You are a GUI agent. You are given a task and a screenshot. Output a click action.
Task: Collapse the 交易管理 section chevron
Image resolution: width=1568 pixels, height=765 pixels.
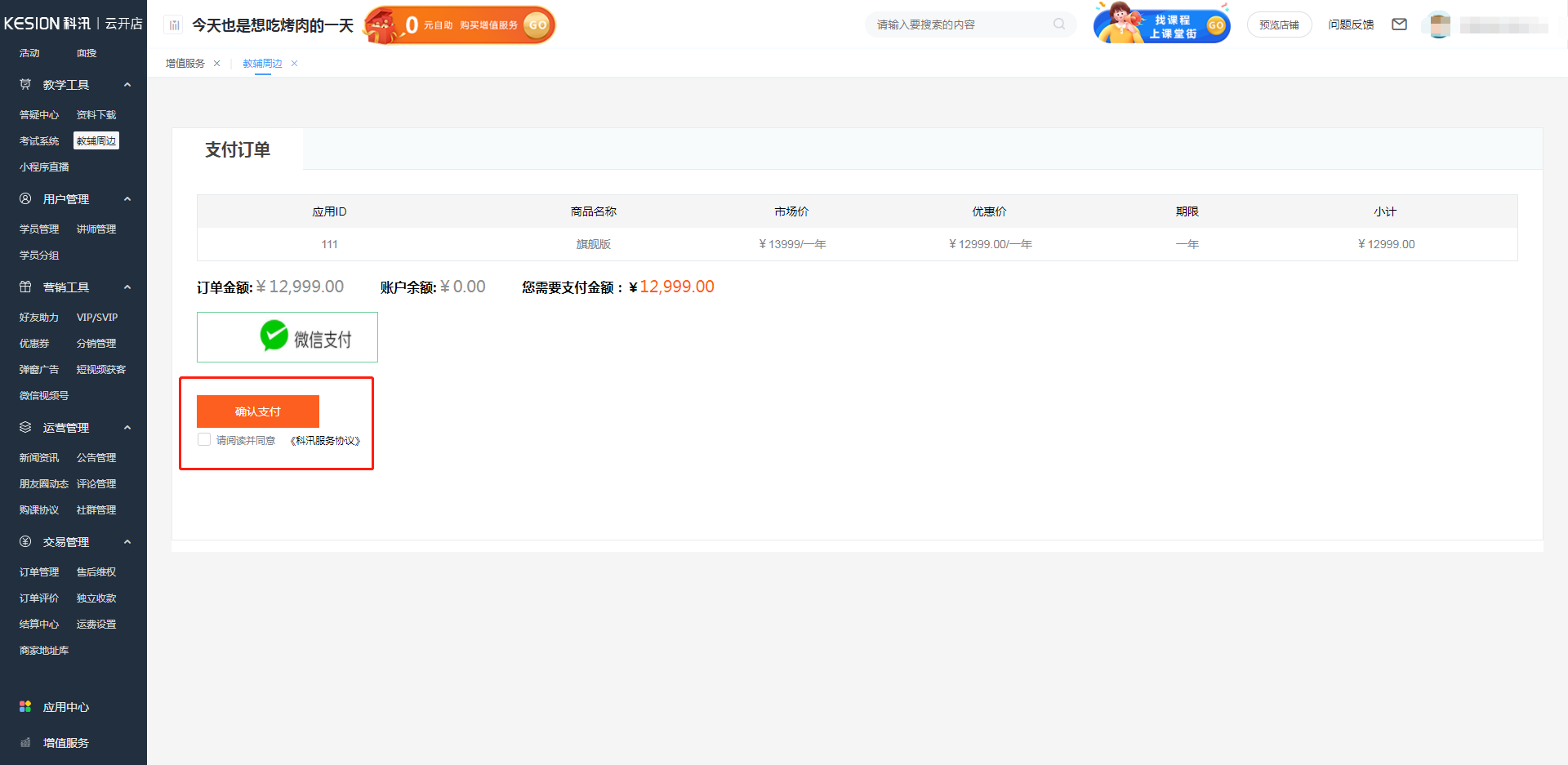point(127,542)
